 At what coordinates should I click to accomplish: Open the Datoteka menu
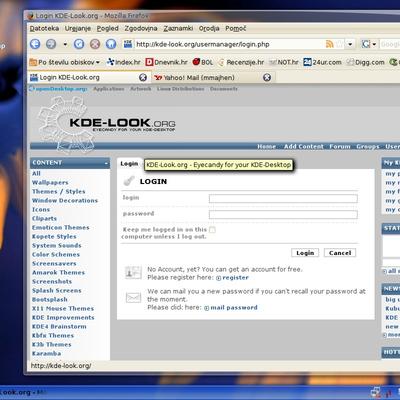click(x=44, y=28)
